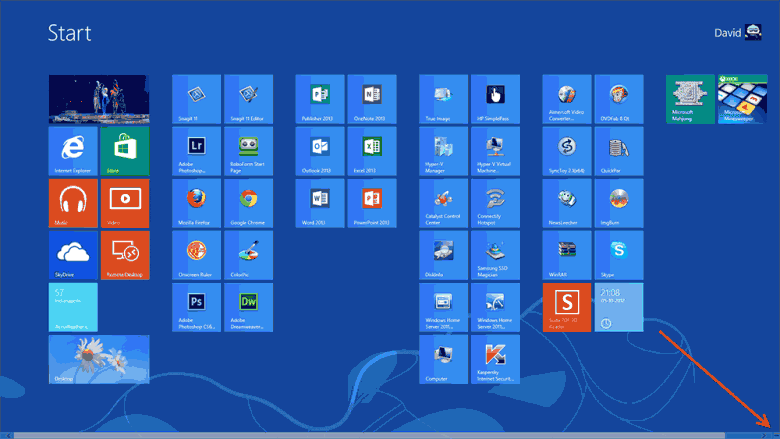
Task: Open the Desktop tile with daisies
Action: click(99, 359)
